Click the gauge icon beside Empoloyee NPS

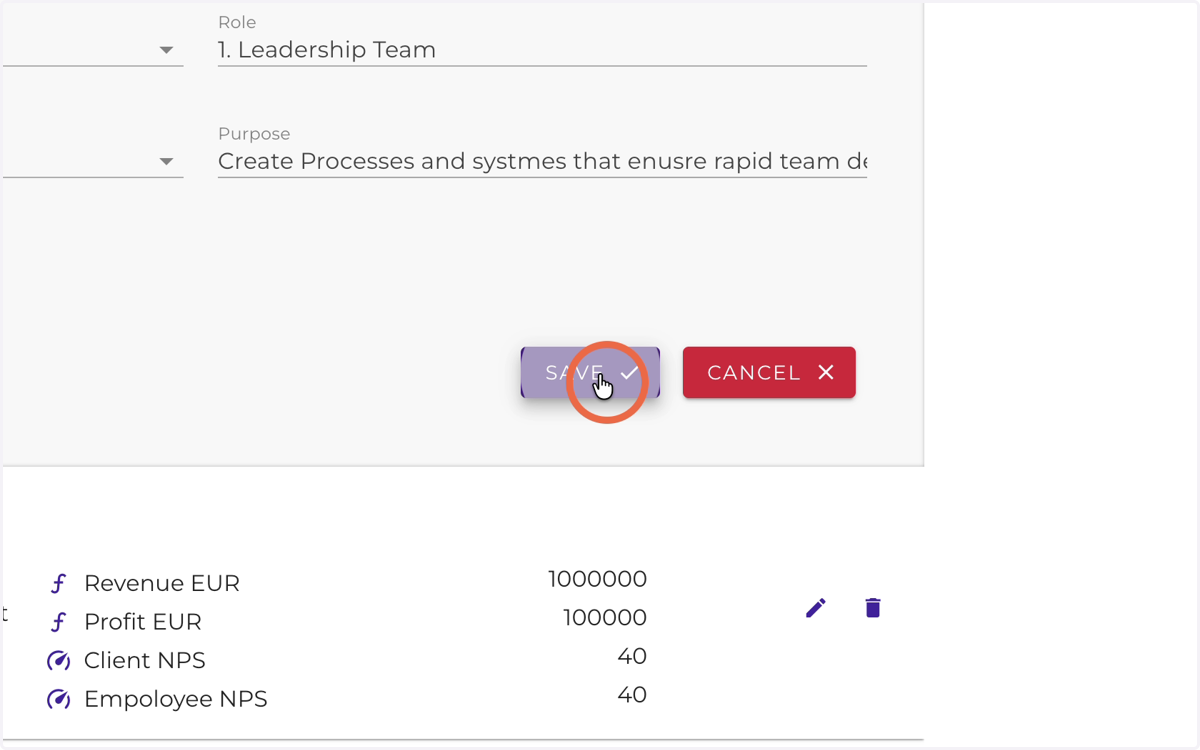(x=59, y=700)
